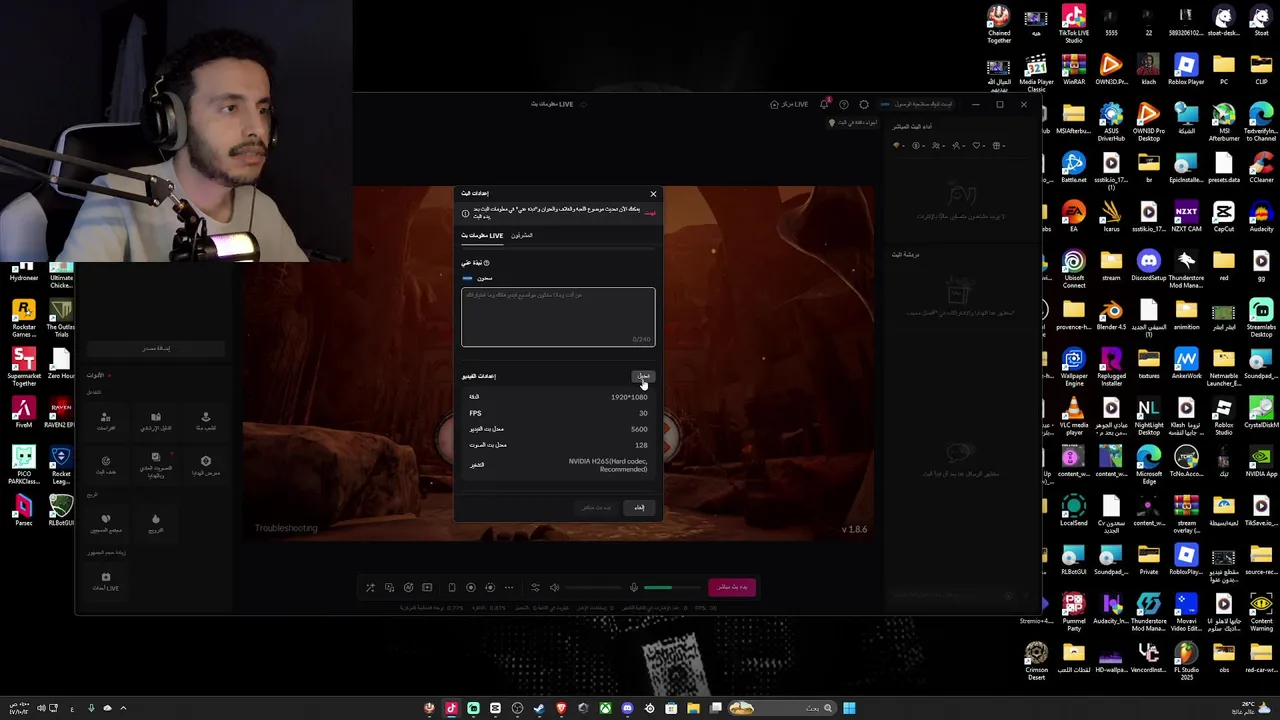Click the microphone icon in the bottom toolbar
Screen dimensions: 1280x720
633,588
